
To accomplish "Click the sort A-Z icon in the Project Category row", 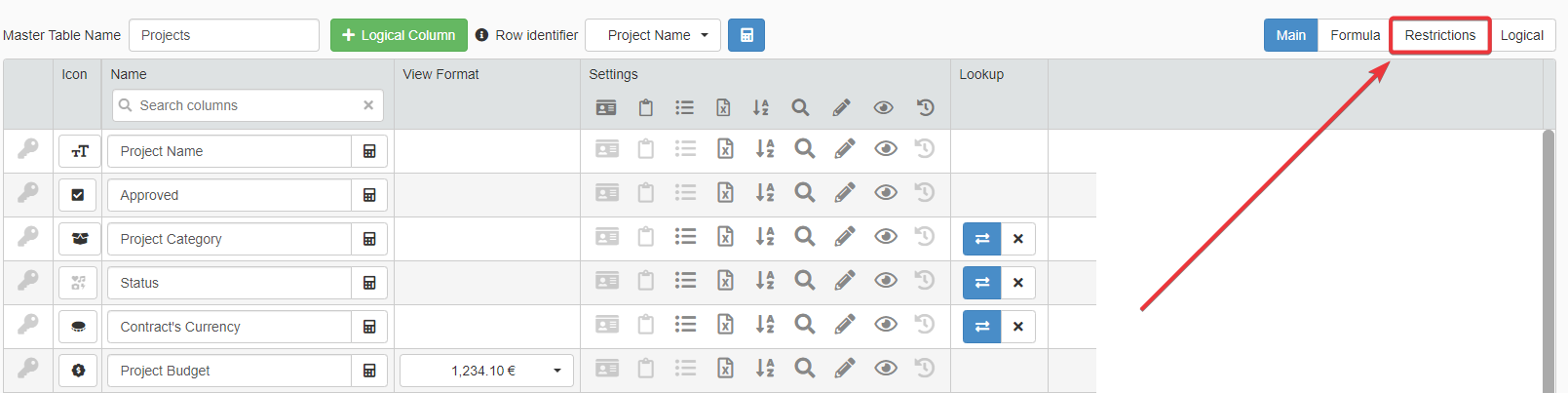I will 765,237.
